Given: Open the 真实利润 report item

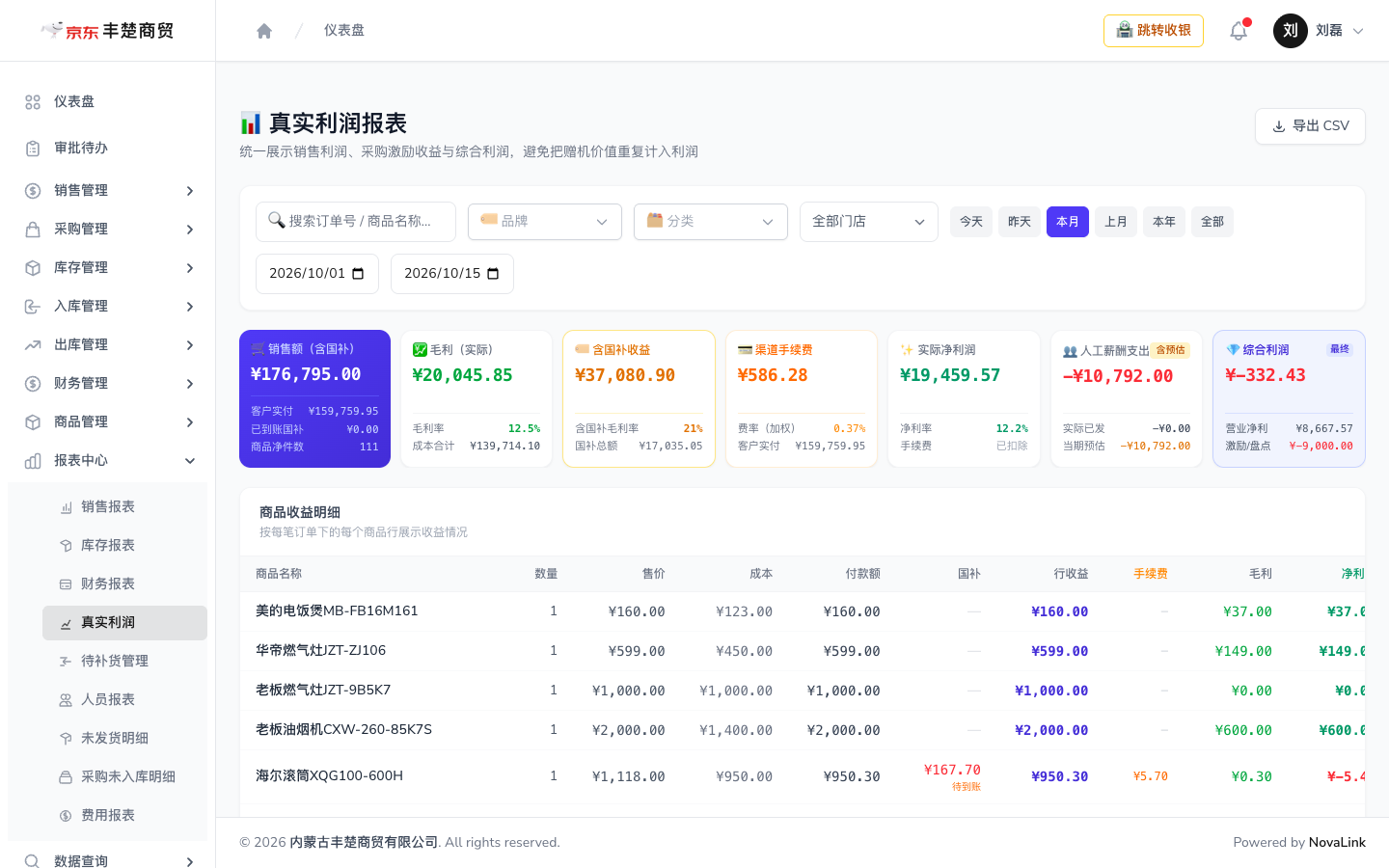Looking at the screenshot, I should pos(124,623).
